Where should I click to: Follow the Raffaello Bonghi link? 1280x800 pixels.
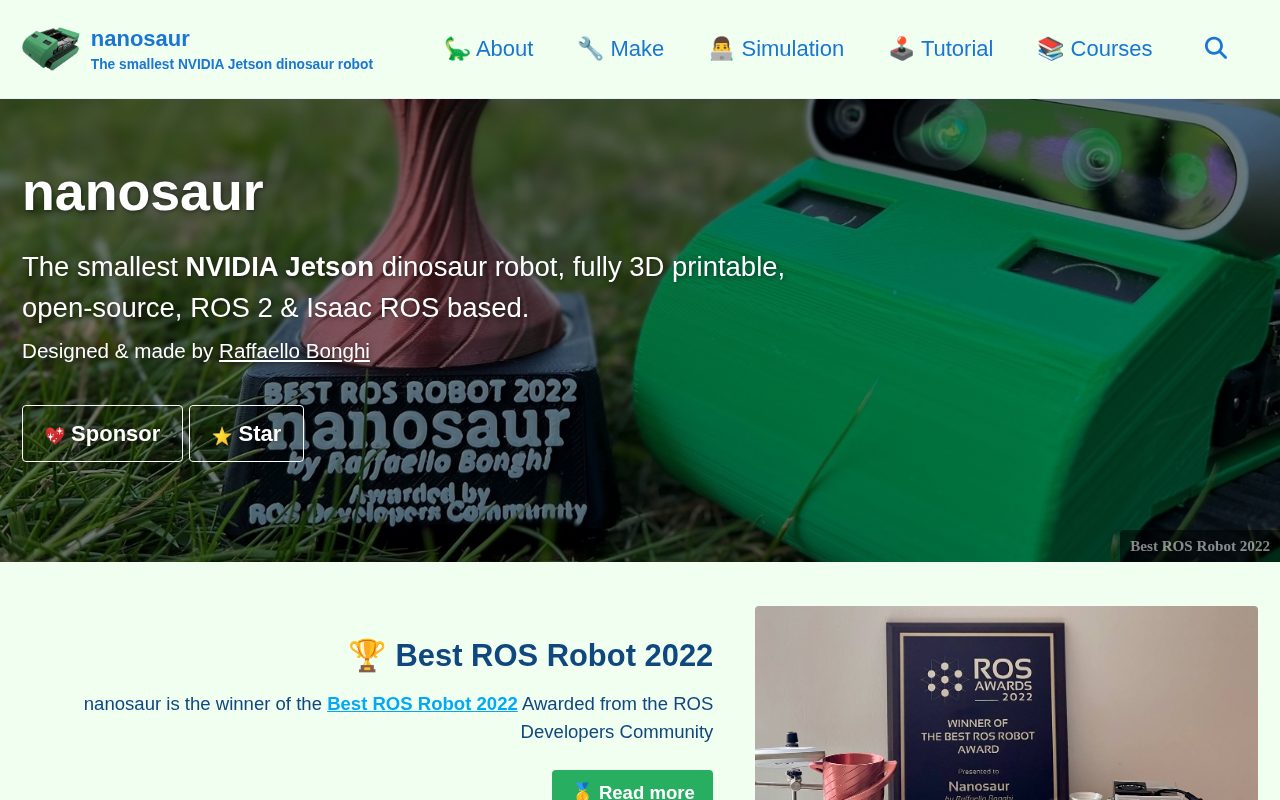[x=294, y=351]
